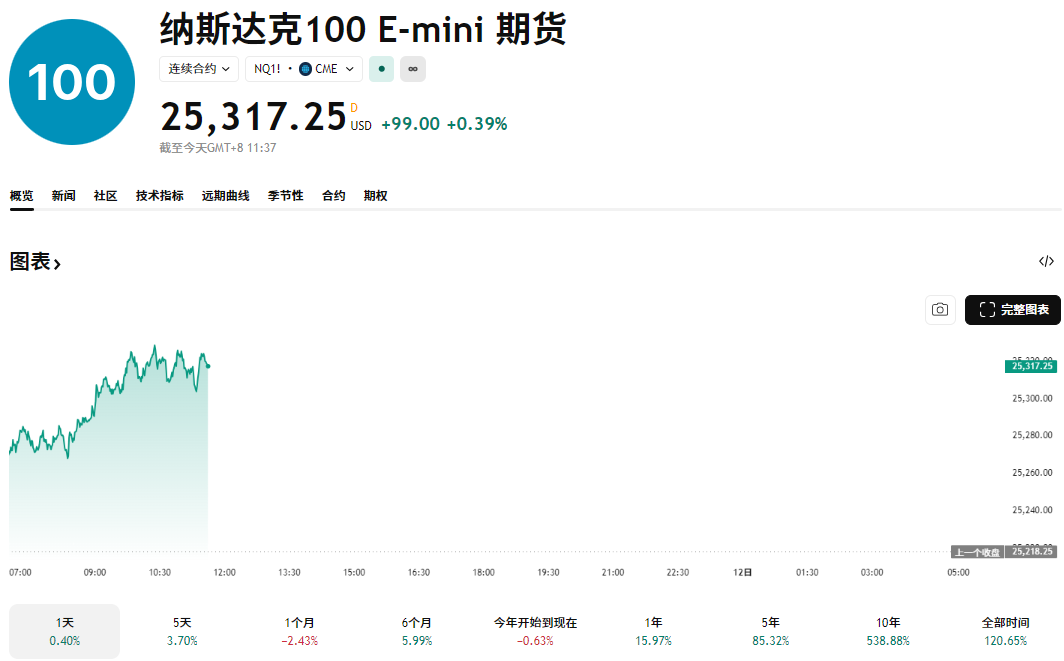Click the infinity icon next to market status
Image resolution: width=1064 pixels, height=661 pixels.
[412, 69]
